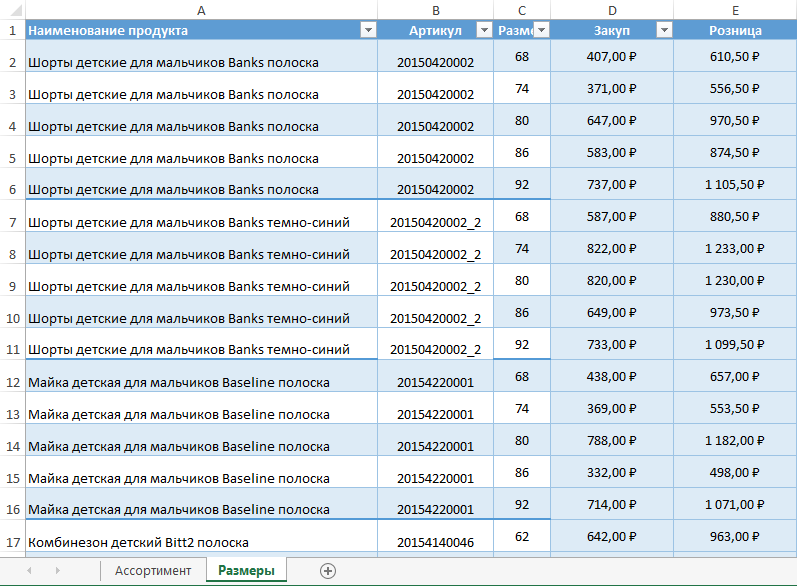This screenshot has height=586, width=797.
Task: Click Комбинезон детский Bitt2 полоска cell
Action: [x=201, y=537]
